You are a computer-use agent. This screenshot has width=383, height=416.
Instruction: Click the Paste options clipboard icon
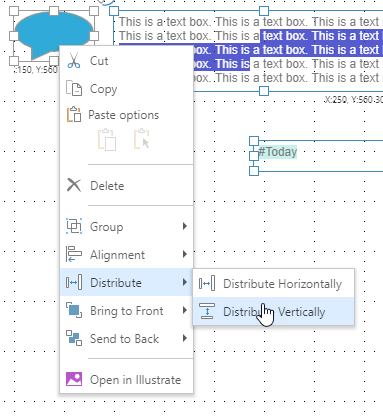(x=74, y=114)
